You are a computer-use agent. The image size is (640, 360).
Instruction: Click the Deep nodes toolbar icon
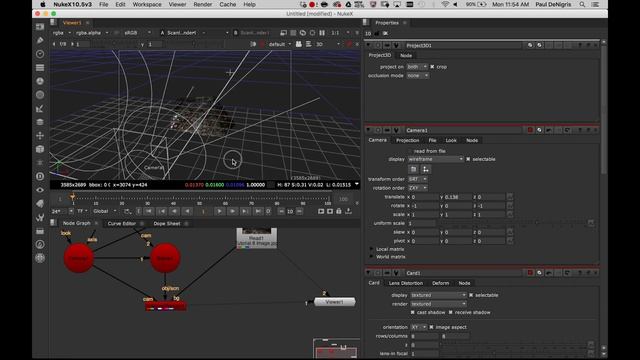tap(40, 176)
